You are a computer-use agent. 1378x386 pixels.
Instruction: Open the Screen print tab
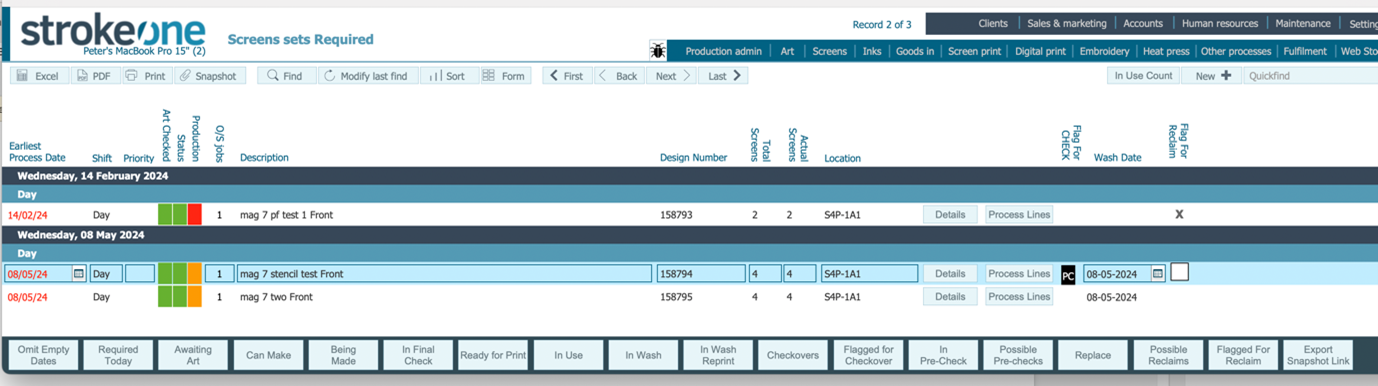(x=975, y=51)
